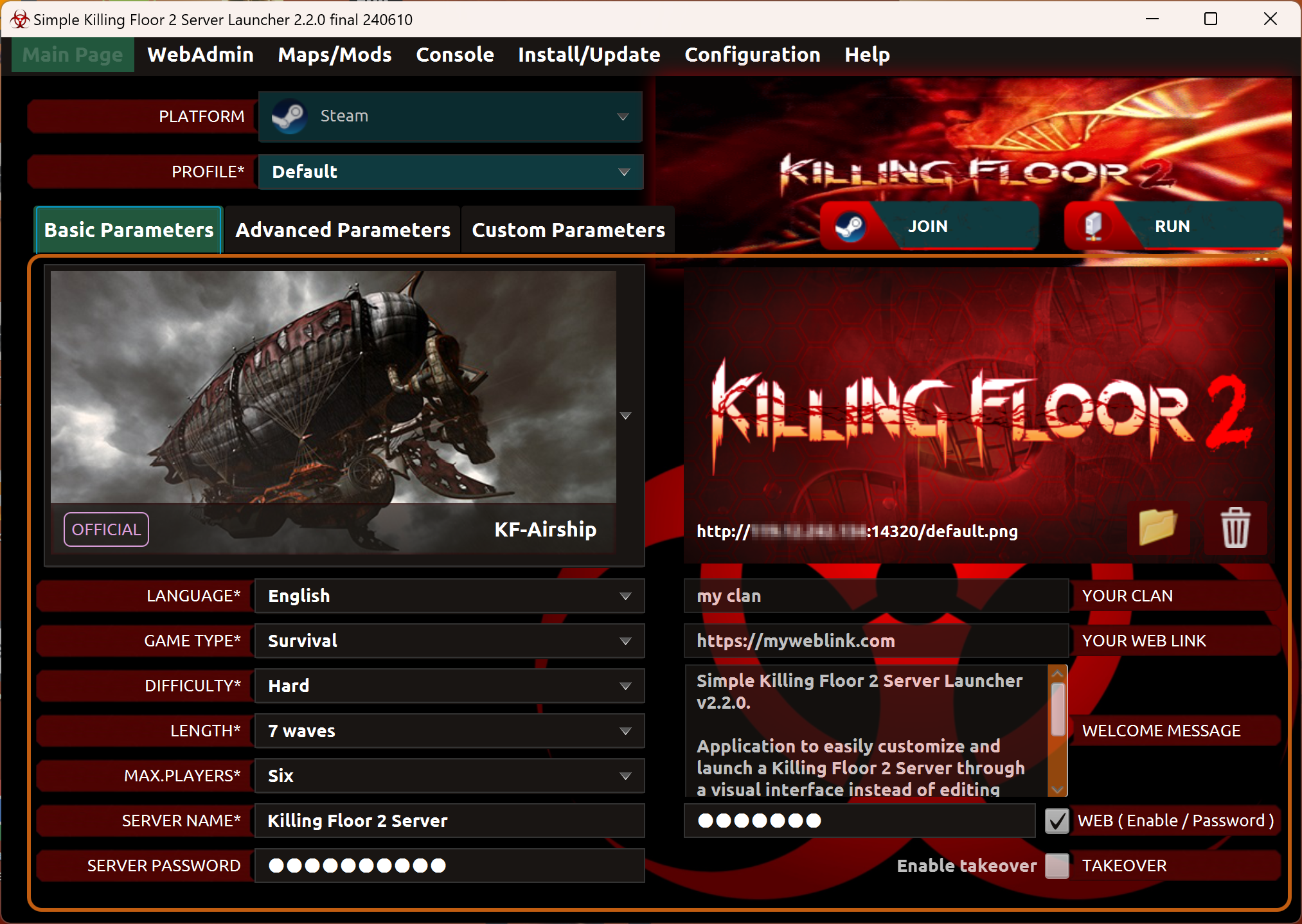This screenshot has width=1302, height=924.
Task: Click the OFFICIAL map badge
Action: point(106,529)
